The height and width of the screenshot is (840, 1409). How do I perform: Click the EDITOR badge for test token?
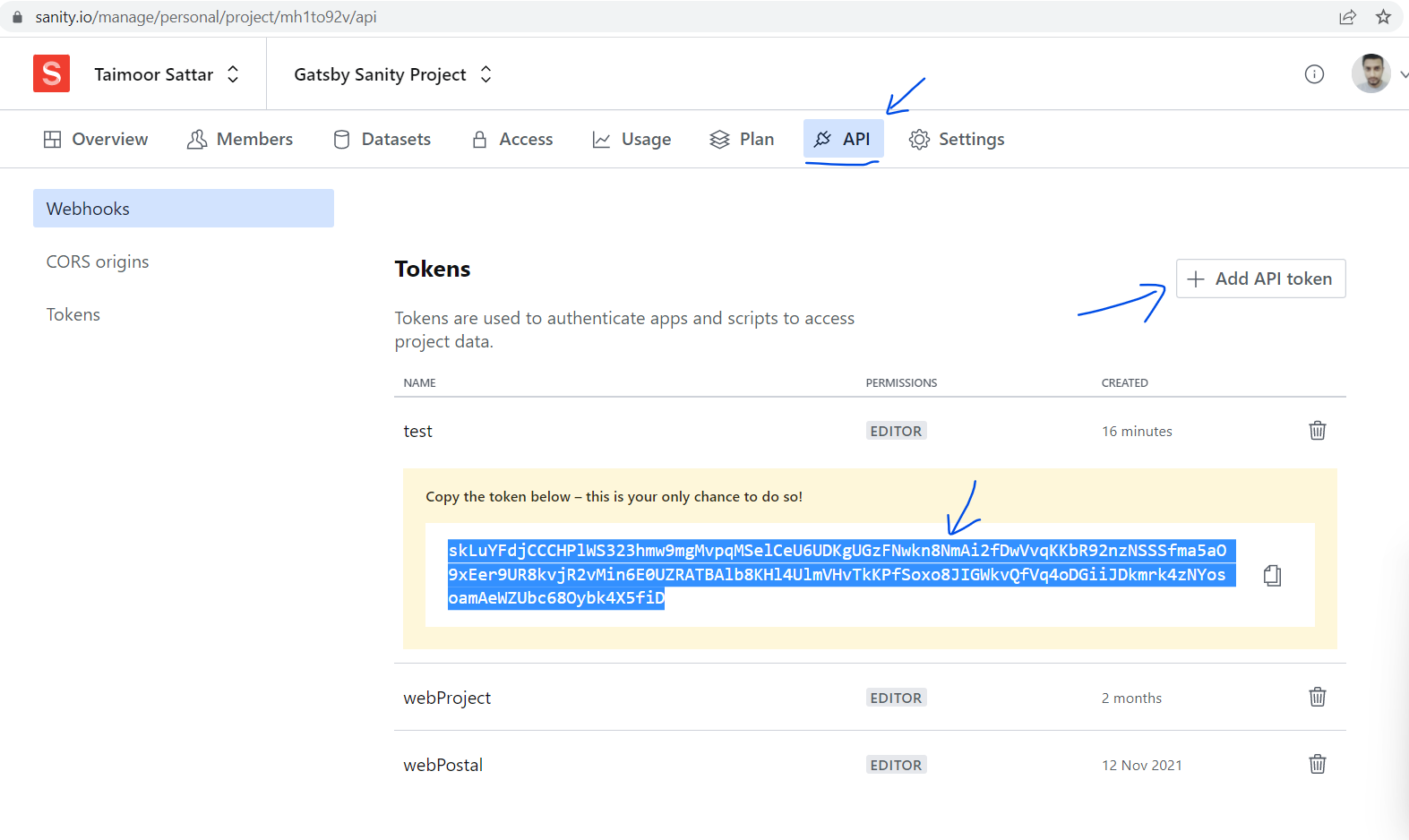[x=896, y=431]
